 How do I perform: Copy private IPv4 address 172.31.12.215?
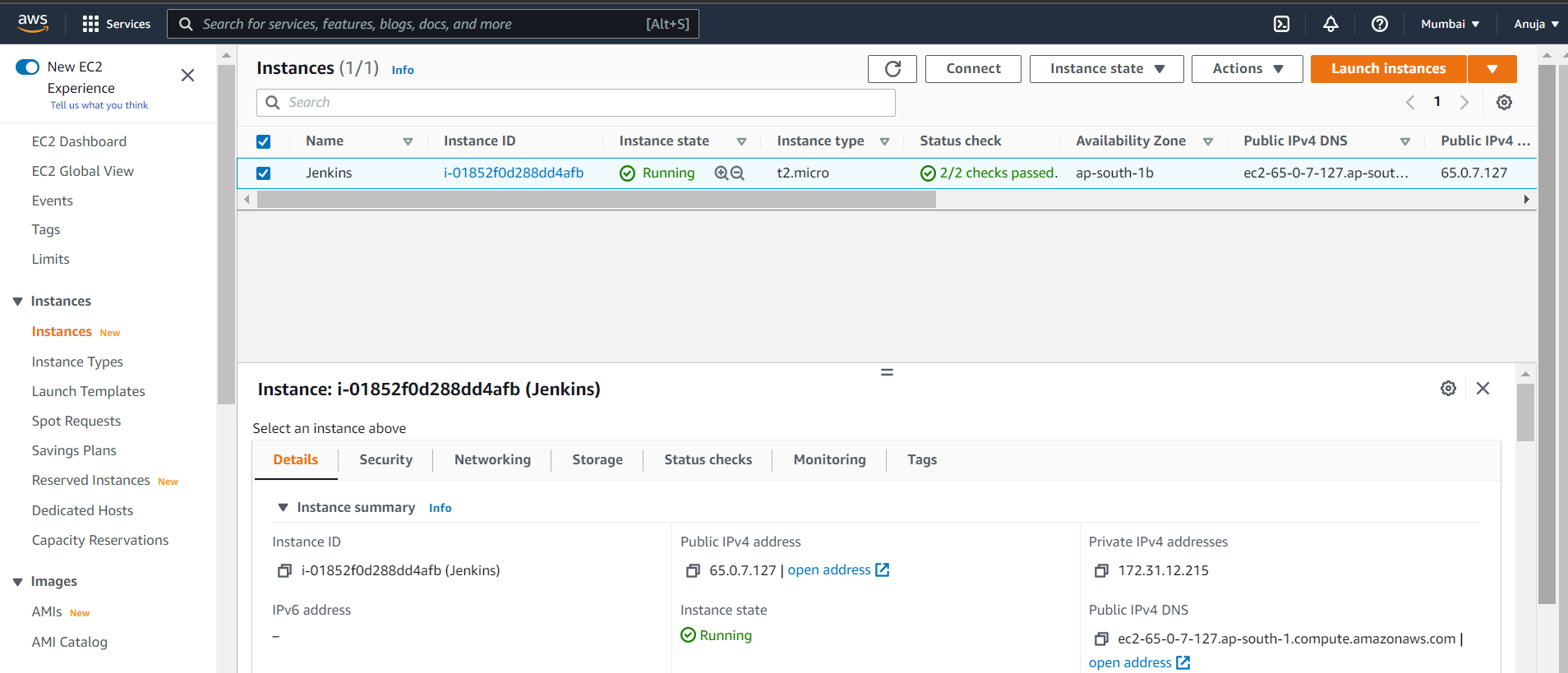[1101, 570]
